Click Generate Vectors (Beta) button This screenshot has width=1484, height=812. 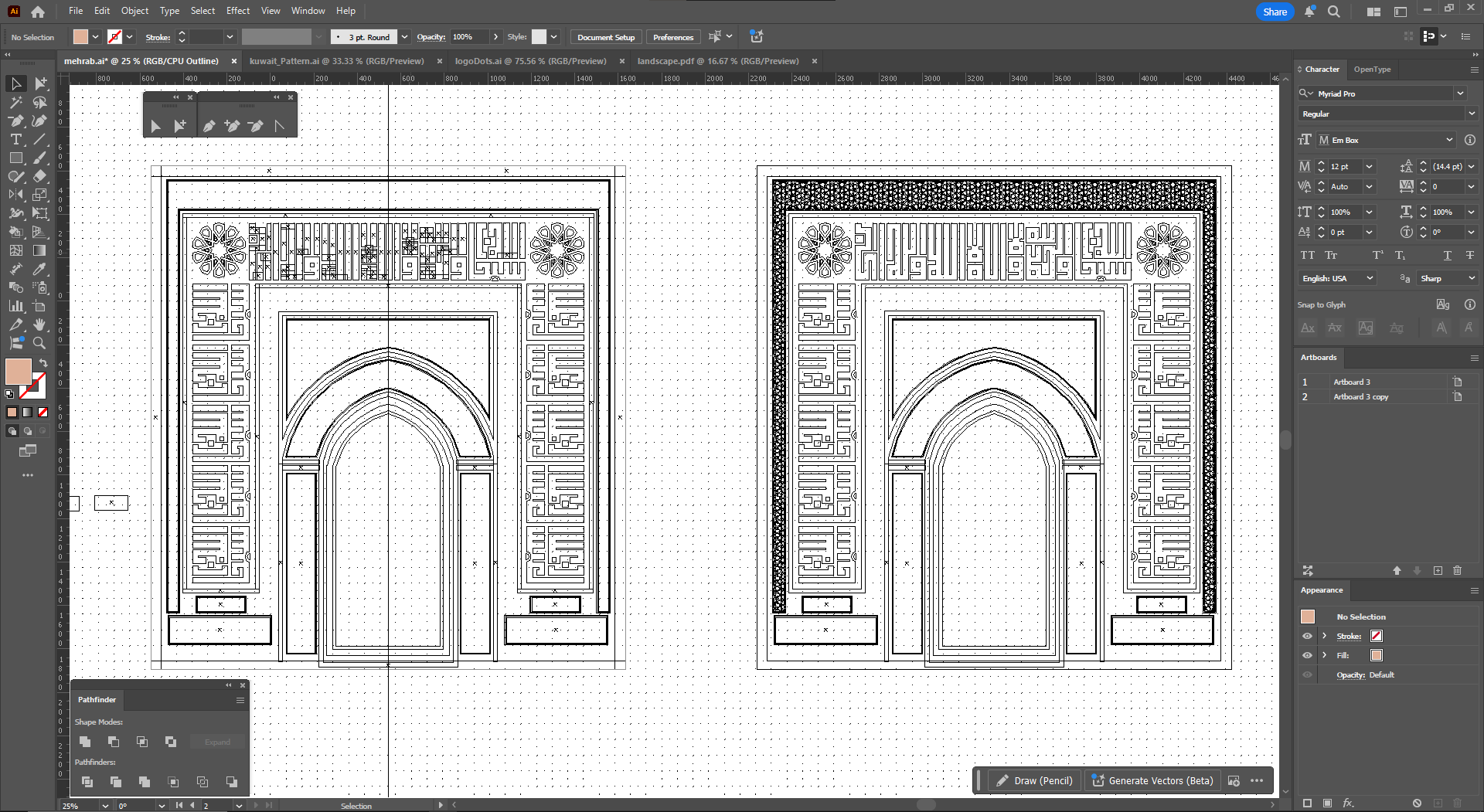point(1152,781)
